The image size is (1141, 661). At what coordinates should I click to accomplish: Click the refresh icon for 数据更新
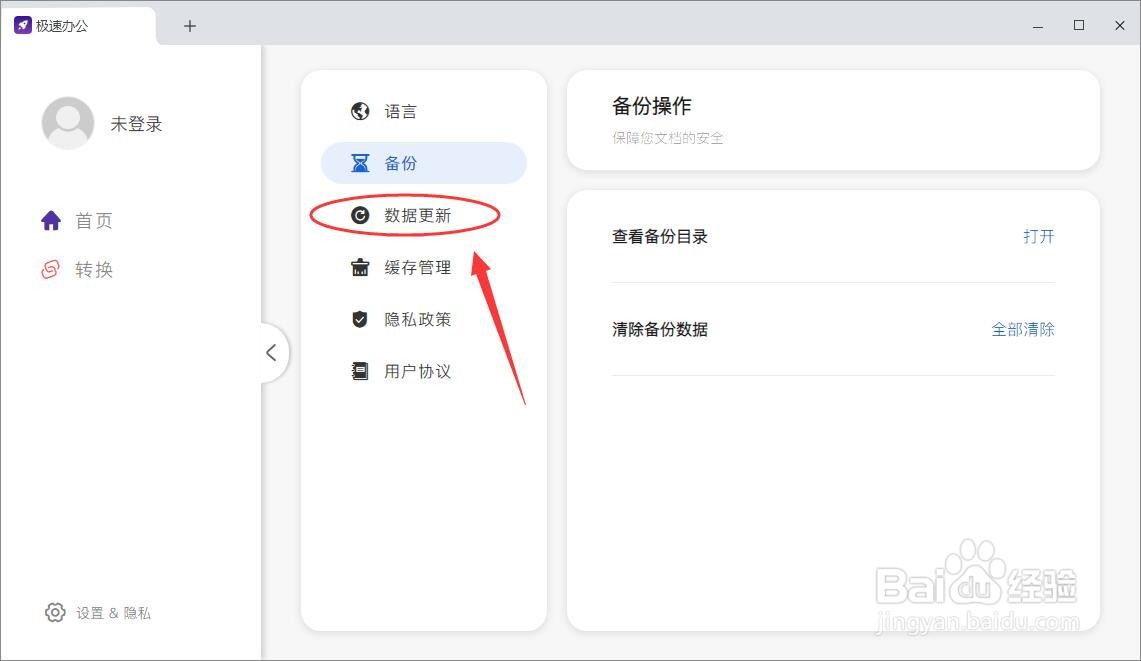tap(360, 215)
